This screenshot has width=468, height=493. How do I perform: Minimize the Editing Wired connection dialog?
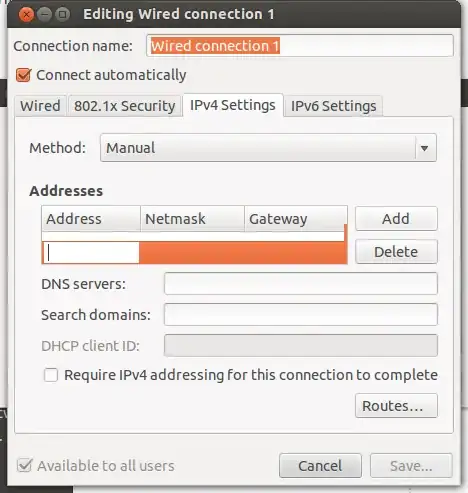coord(44,14)
